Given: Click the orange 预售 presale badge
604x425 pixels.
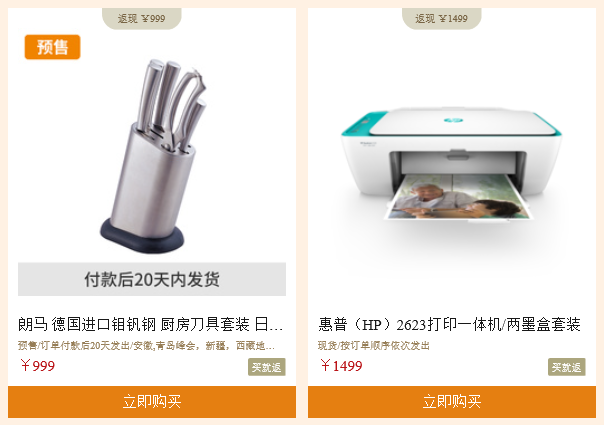Looking at the screenshot, I should (x=52, y=47).
